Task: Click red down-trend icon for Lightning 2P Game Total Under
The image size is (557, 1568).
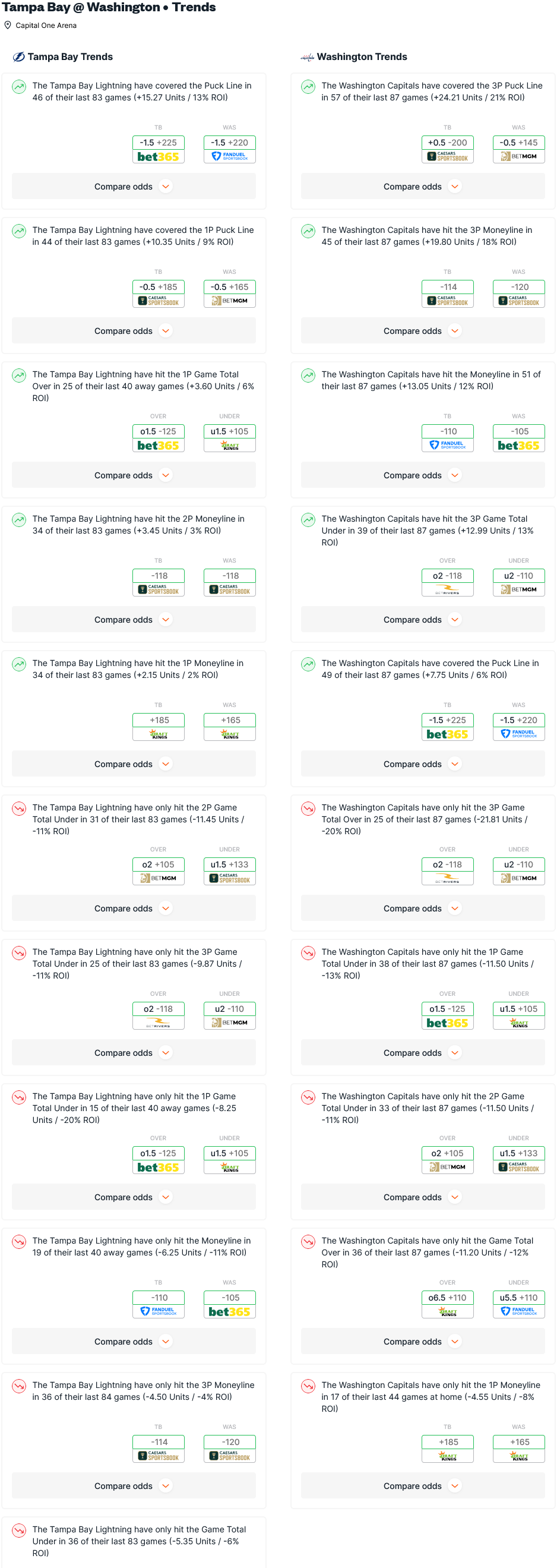Action: click(20, 808)
